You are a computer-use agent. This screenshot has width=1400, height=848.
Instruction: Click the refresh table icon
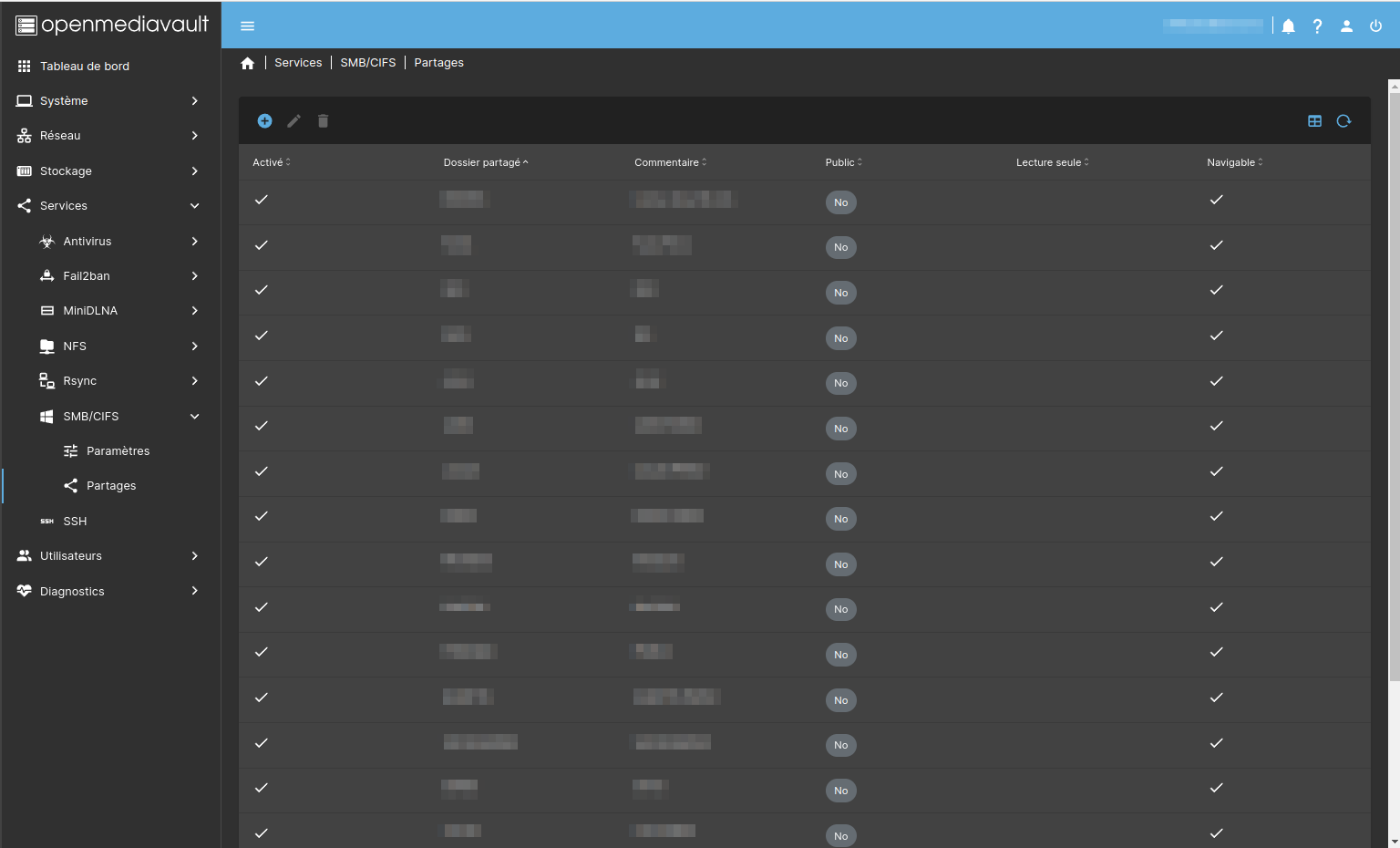1343,121
